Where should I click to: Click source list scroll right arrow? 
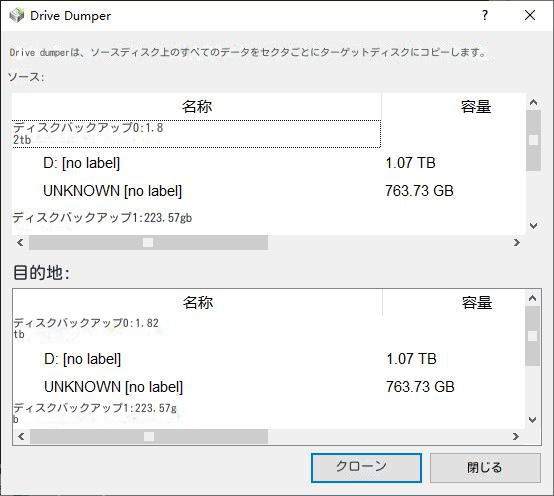click(517, 242)
